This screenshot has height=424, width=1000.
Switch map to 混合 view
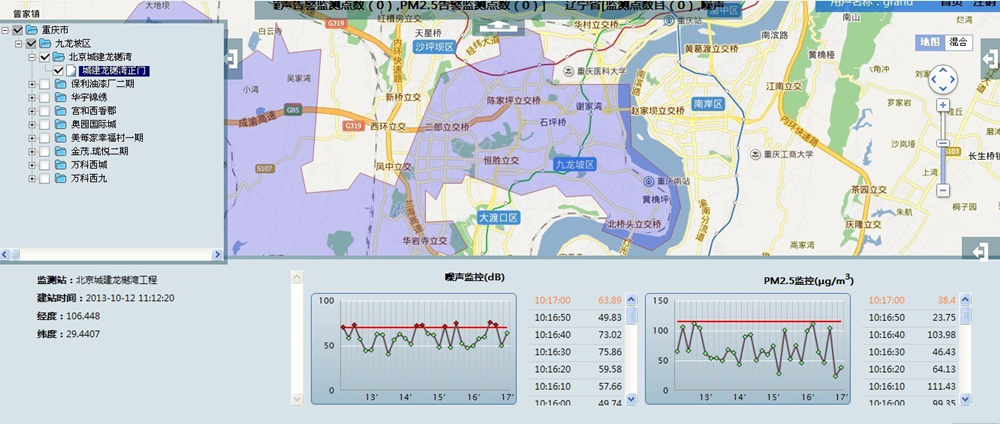coord(958,42)
